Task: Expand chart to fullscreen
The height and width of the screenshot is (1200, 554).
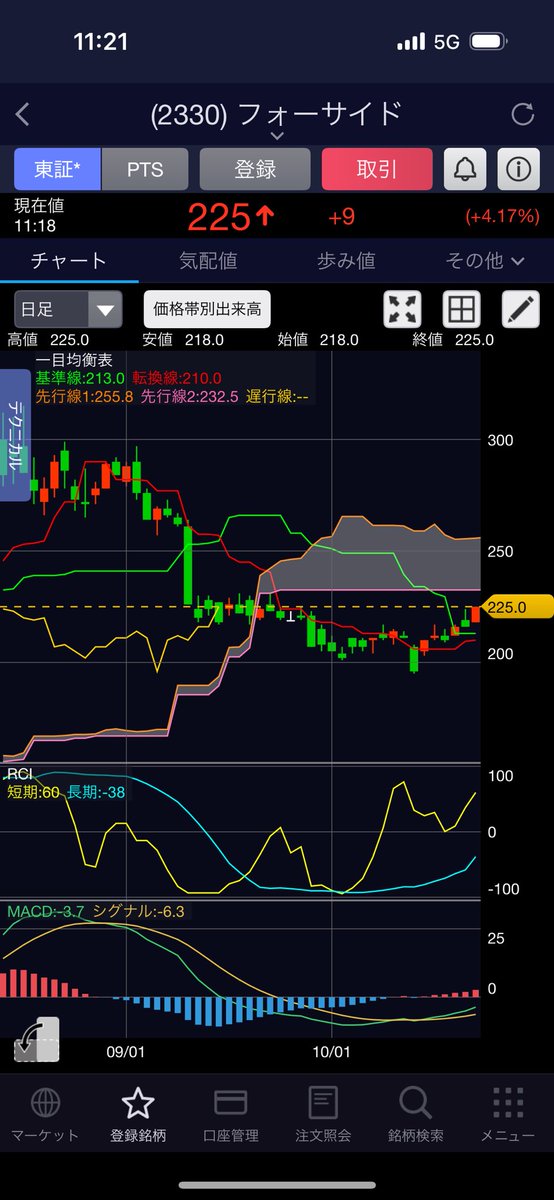Action: tap(403, 309)
